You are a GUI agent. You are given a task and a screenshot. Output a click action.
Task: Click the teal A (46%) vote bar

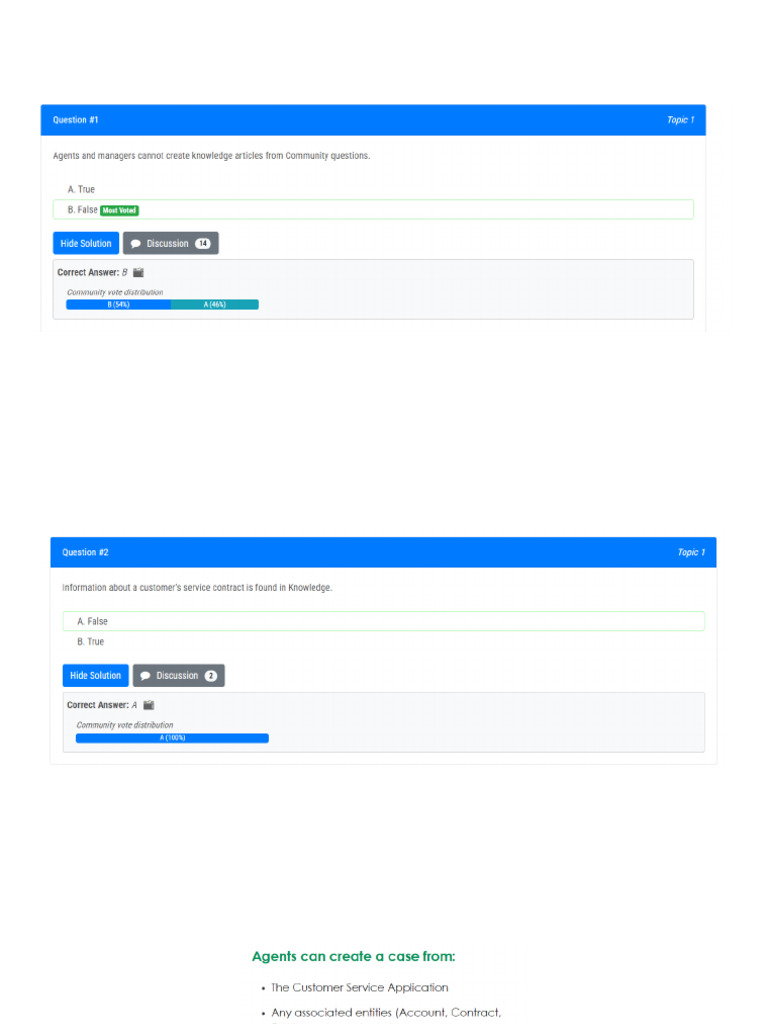[x=215, y=304]
